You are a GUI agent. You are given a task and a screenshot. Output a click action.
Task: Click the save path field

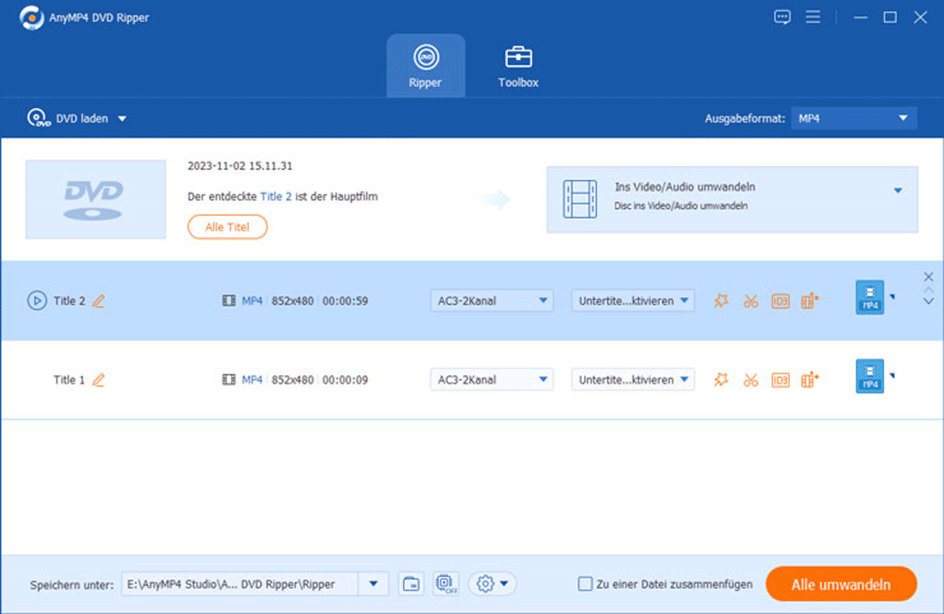pyautogui.click(x=240, y=584)
